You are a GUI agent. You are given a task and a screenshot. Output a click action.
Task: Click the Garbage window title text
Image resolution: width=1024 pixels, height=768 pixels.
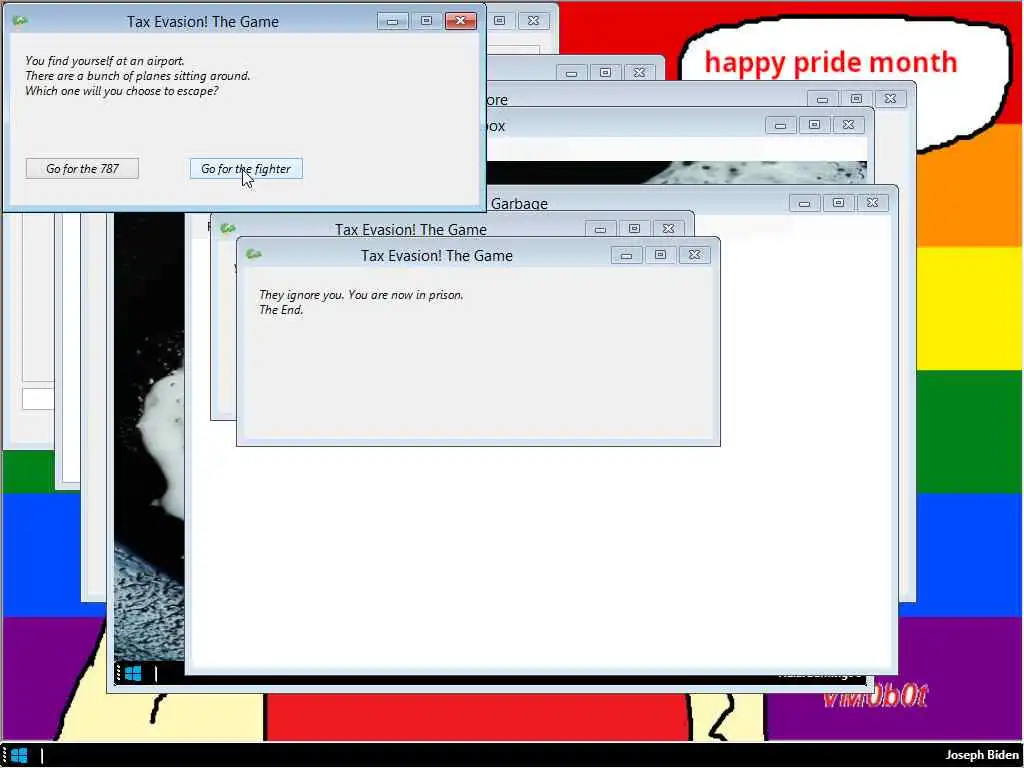(519, 204)
